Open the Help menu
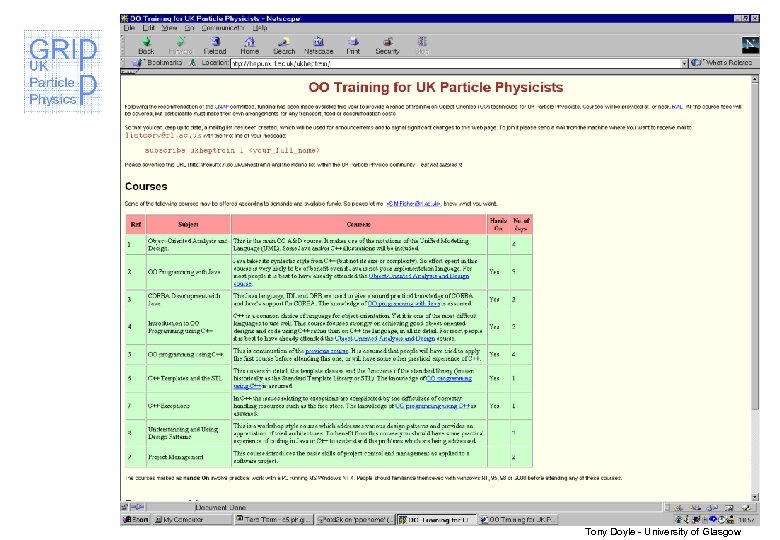 259,28
